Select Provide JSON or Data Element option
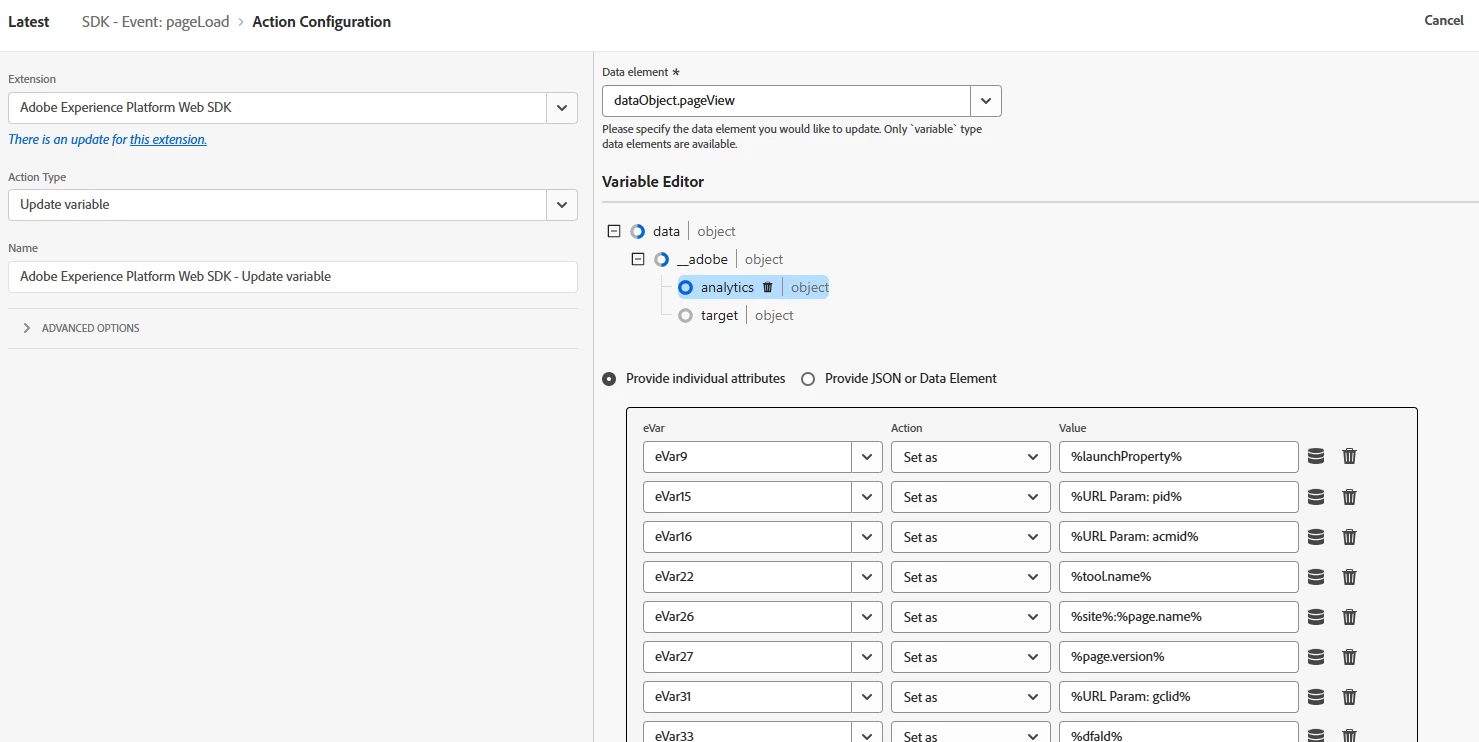This screenshot has width=1479, height=742. point(808,379)
